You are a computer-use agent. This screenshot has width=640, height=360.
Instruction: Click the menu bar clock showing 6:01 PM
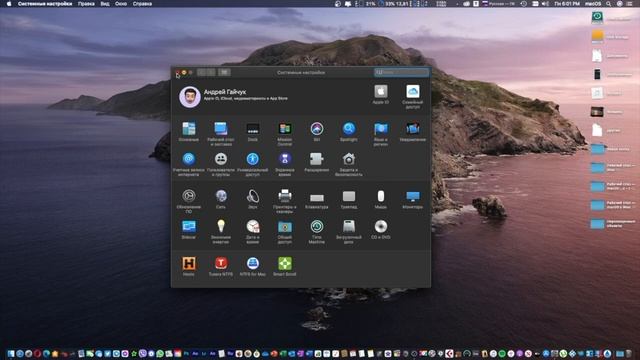(x=567, y=4)
